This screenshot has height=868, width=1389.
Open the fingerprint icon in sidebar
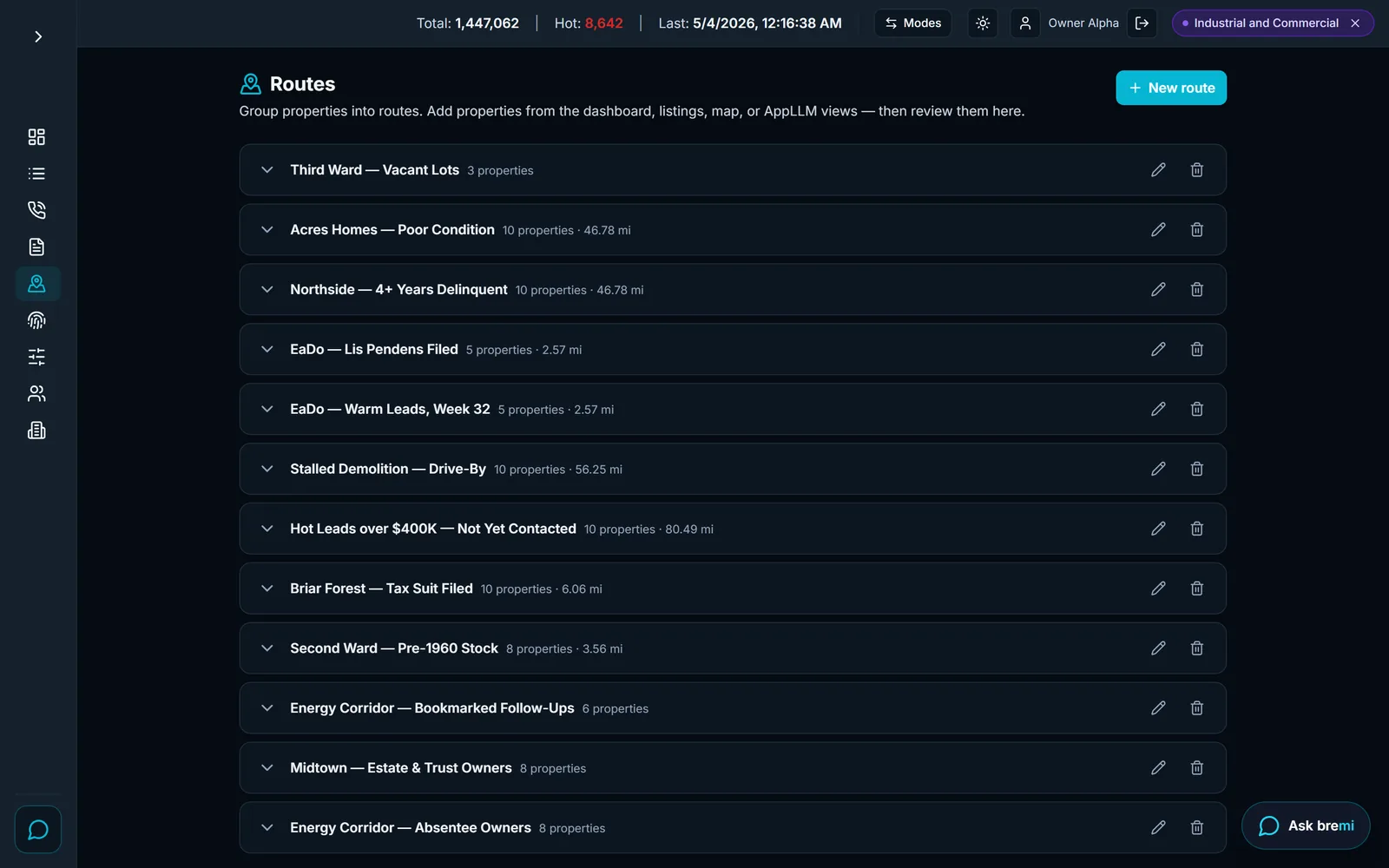click(36, 320)
